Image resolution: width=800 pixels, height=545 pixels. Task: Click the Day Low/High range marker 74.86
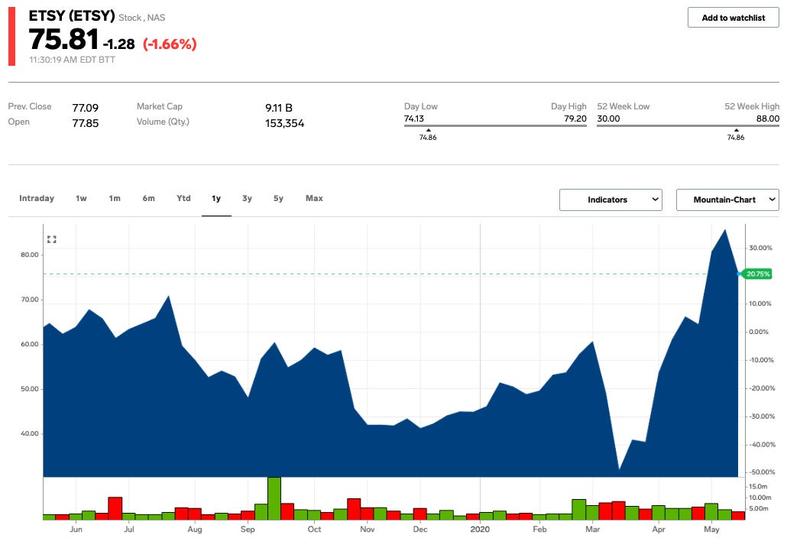pyautogui.click(x=428, y=137)
